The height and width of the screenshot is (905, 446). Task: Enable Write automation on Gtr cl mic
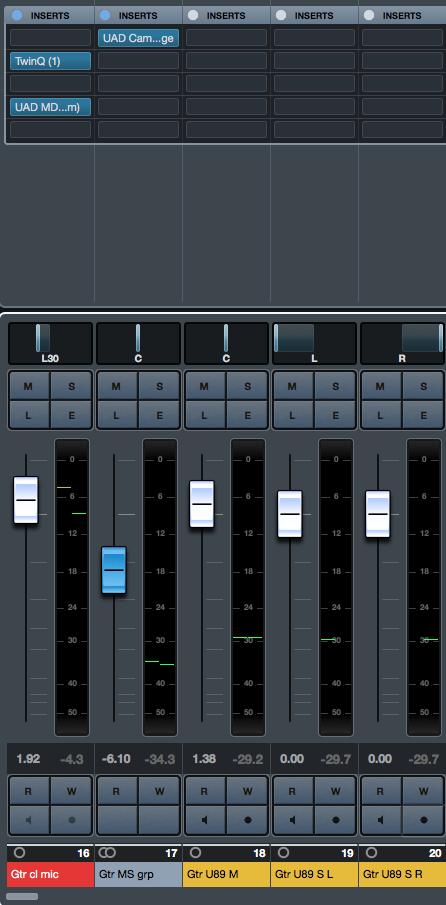pos(72,791)
